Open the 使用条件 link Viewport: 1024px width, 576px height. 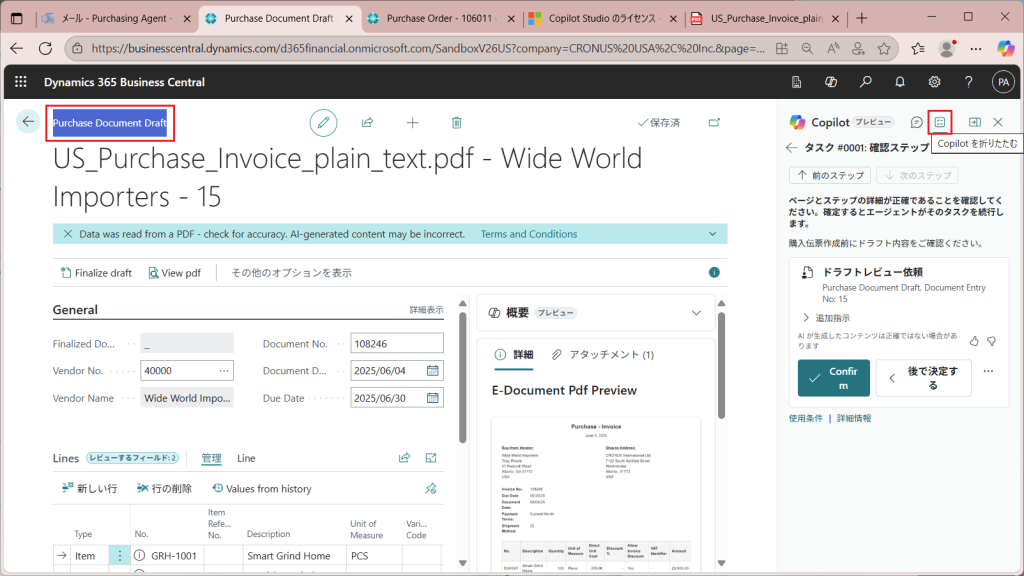[806, 418]
